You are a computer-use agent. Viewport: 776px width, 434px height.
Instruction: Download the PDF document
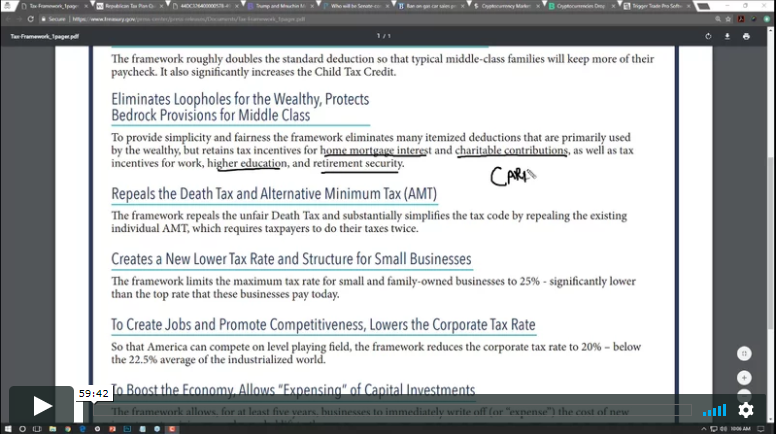coord(727,36)
